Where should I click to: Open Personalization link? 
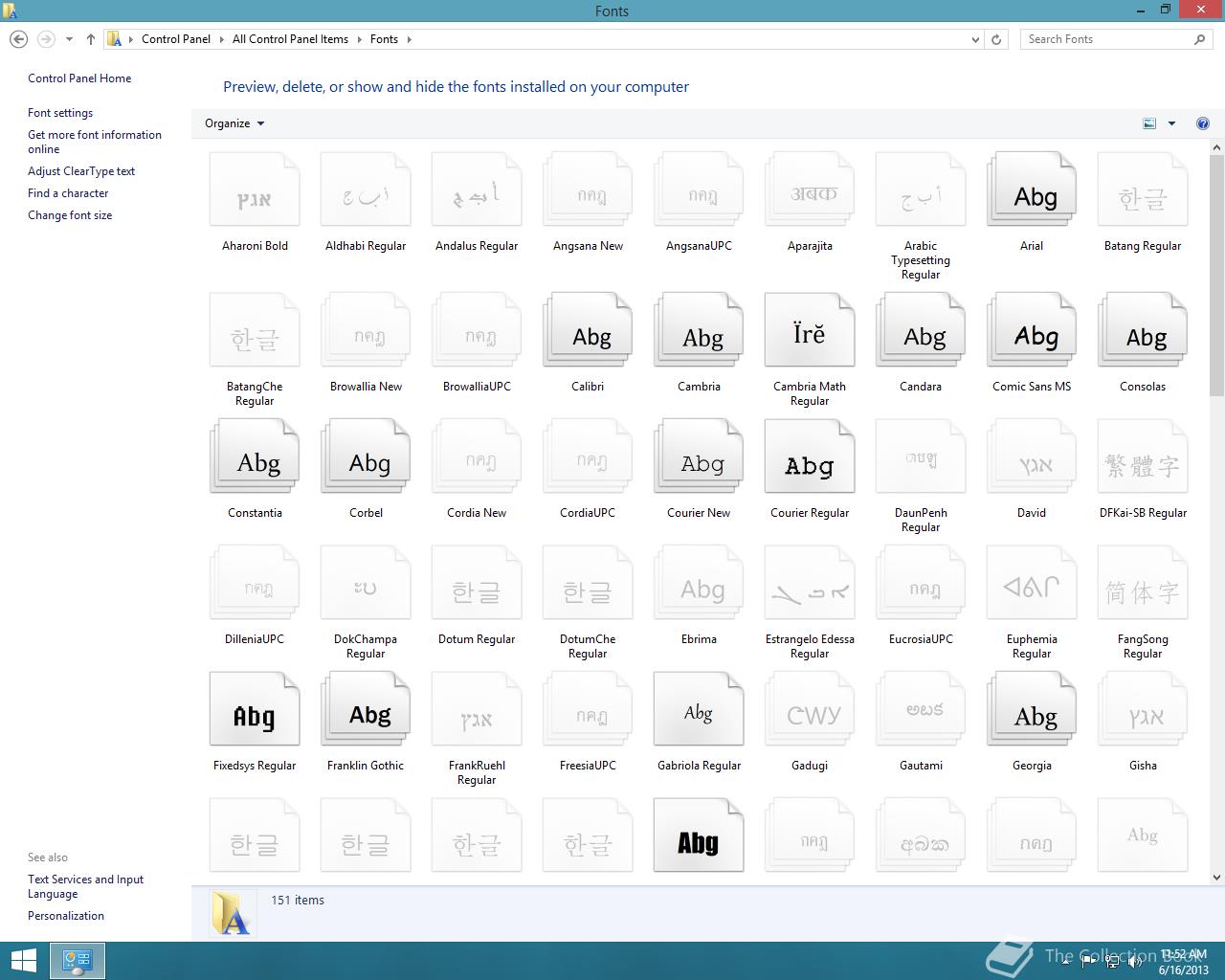[66, 916]
